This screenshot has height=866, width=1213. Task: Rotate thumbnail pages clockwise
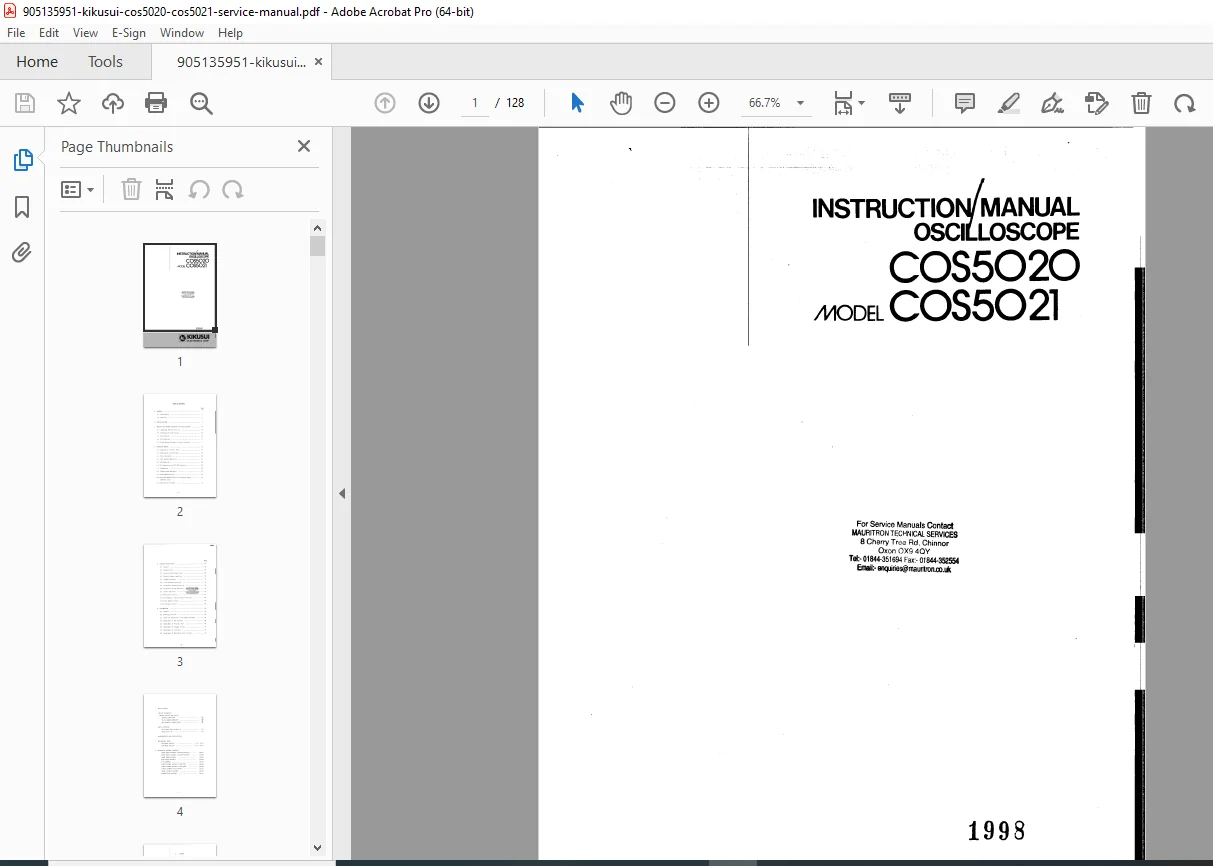(233, 190)
